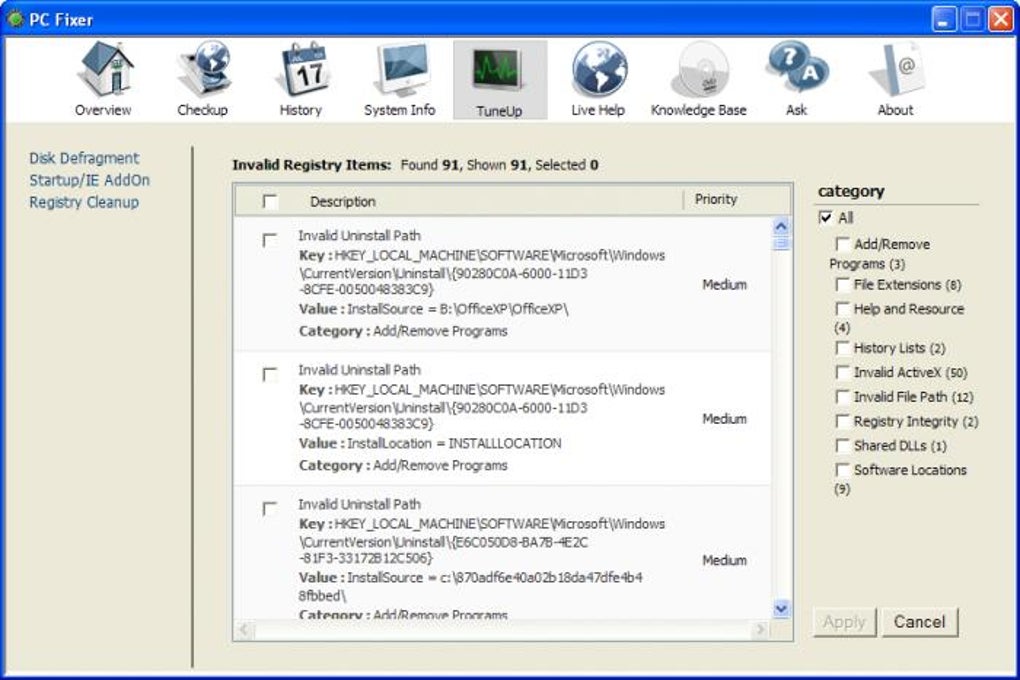Enable the Invalid File Path category filter

tap(842, 396)
